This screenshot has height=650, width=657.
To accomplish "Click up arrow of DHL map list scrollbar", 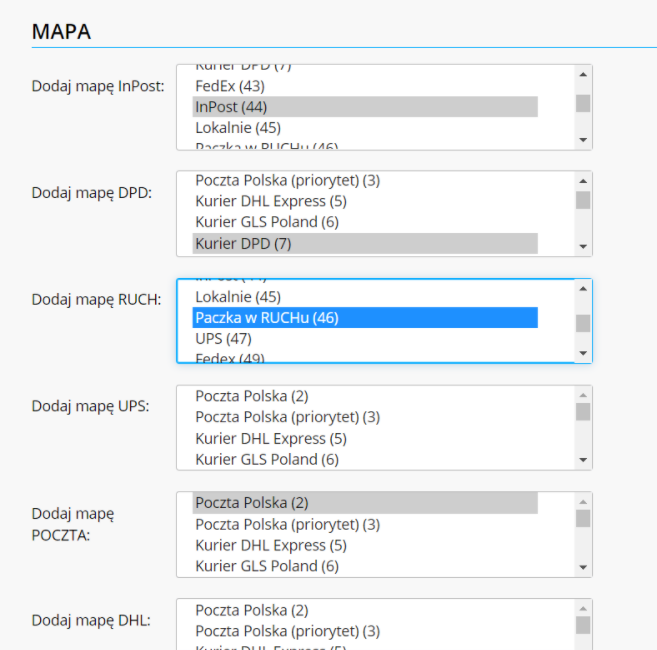I will coord(583,609).
